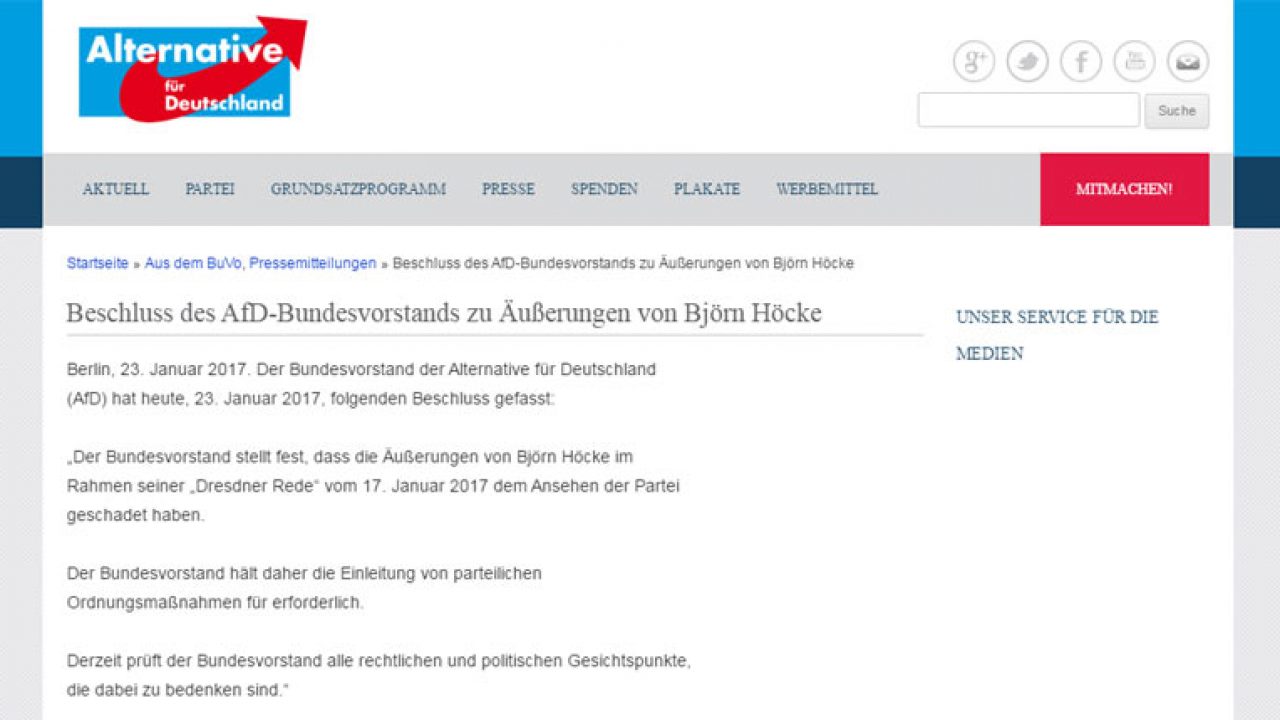
Task: Open the Twitter bird icon
Action: pos(1027,62)
